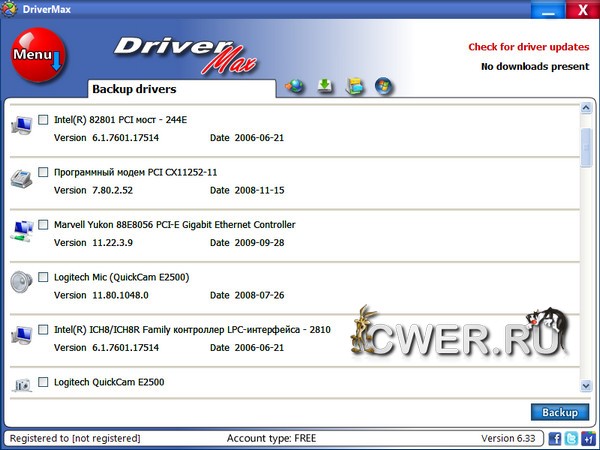
Task: Click speaker icon for Logitech Mic
Action: 21,282
